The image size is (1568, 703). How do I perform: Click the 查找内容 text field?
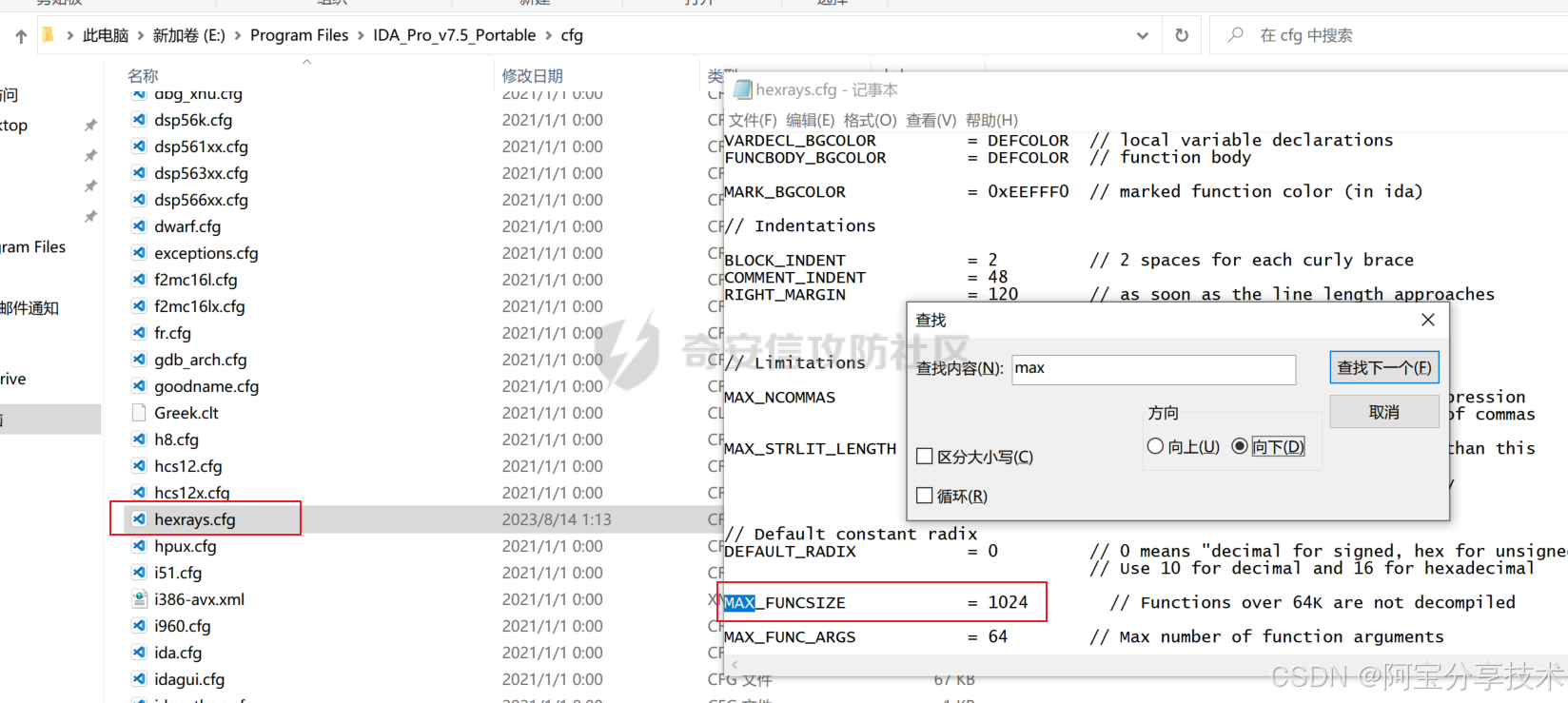pyautogui.click(x=1154, y=369)
